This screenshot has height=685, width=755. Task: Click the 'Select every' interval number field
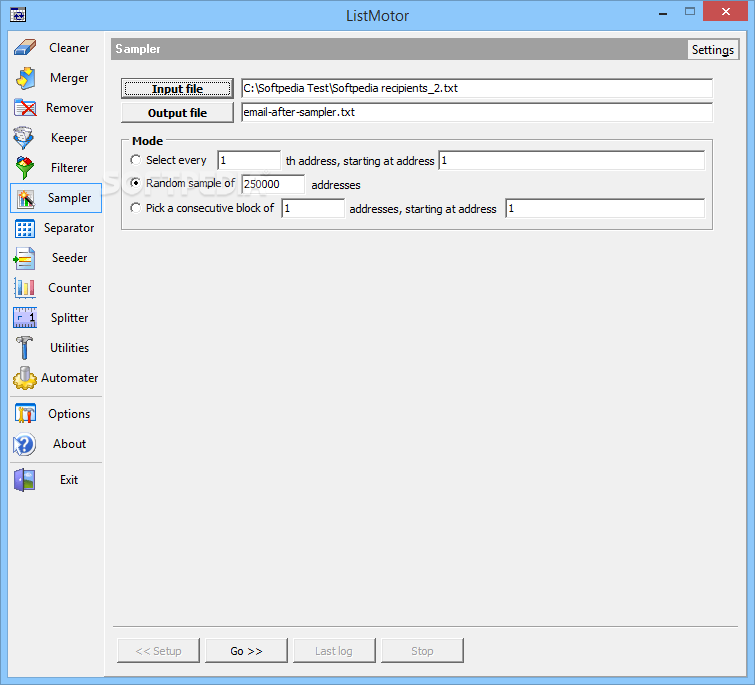[249, 160]
